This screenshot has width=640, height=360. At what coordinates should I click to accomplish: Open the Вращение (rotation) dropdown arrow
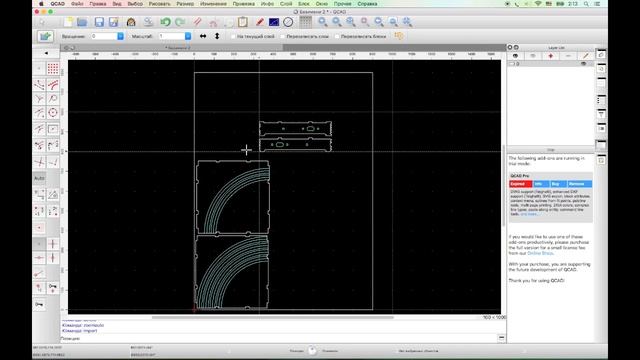point(120,36)
